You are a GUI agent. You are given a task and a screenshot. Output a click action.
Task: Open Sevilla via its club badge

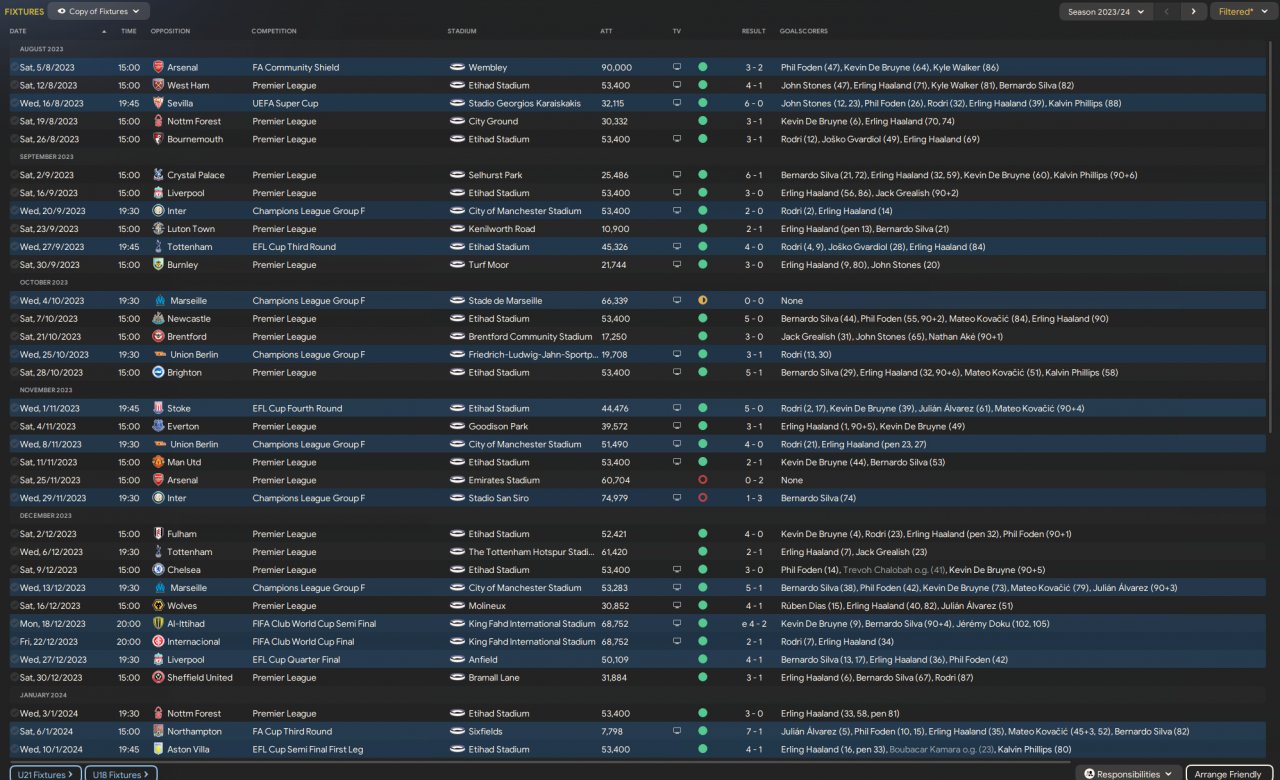pos(158,103)
